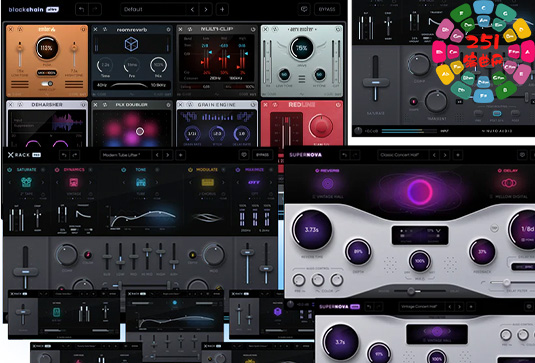The image size is (535, 363).
Task: Go to previous preset in Blockchain
Action: pos(193,9)
